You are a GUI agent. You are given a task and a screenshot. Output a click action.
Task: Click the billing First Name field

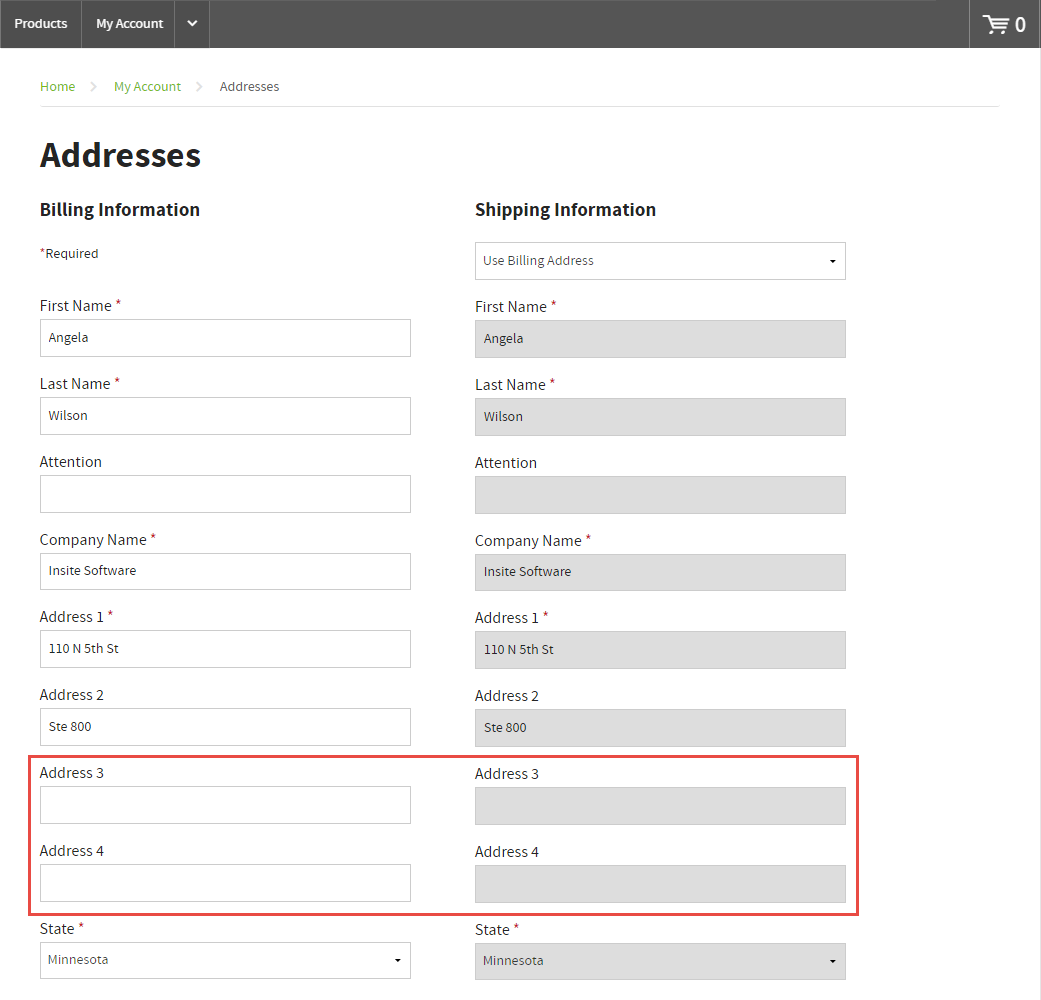click(225, 338)
